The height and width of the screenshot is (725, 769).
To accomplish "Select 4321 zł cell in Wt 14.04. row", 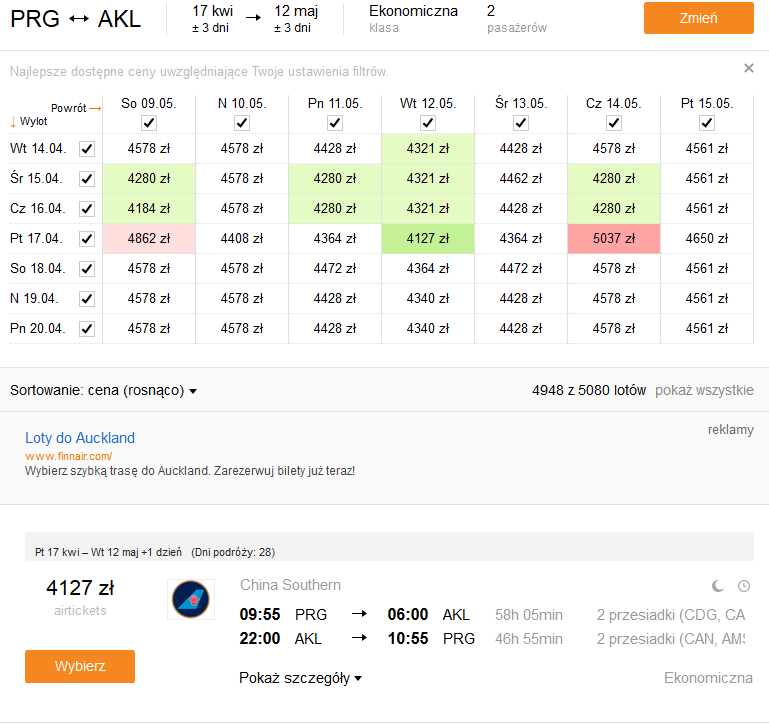I will click(428, 149).
